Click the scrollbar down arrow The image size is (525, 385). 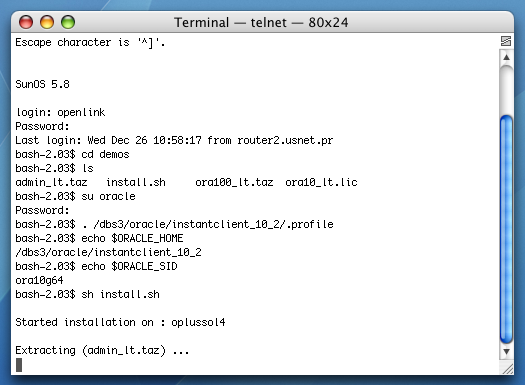pyautogui.click(x=506, y=352)
